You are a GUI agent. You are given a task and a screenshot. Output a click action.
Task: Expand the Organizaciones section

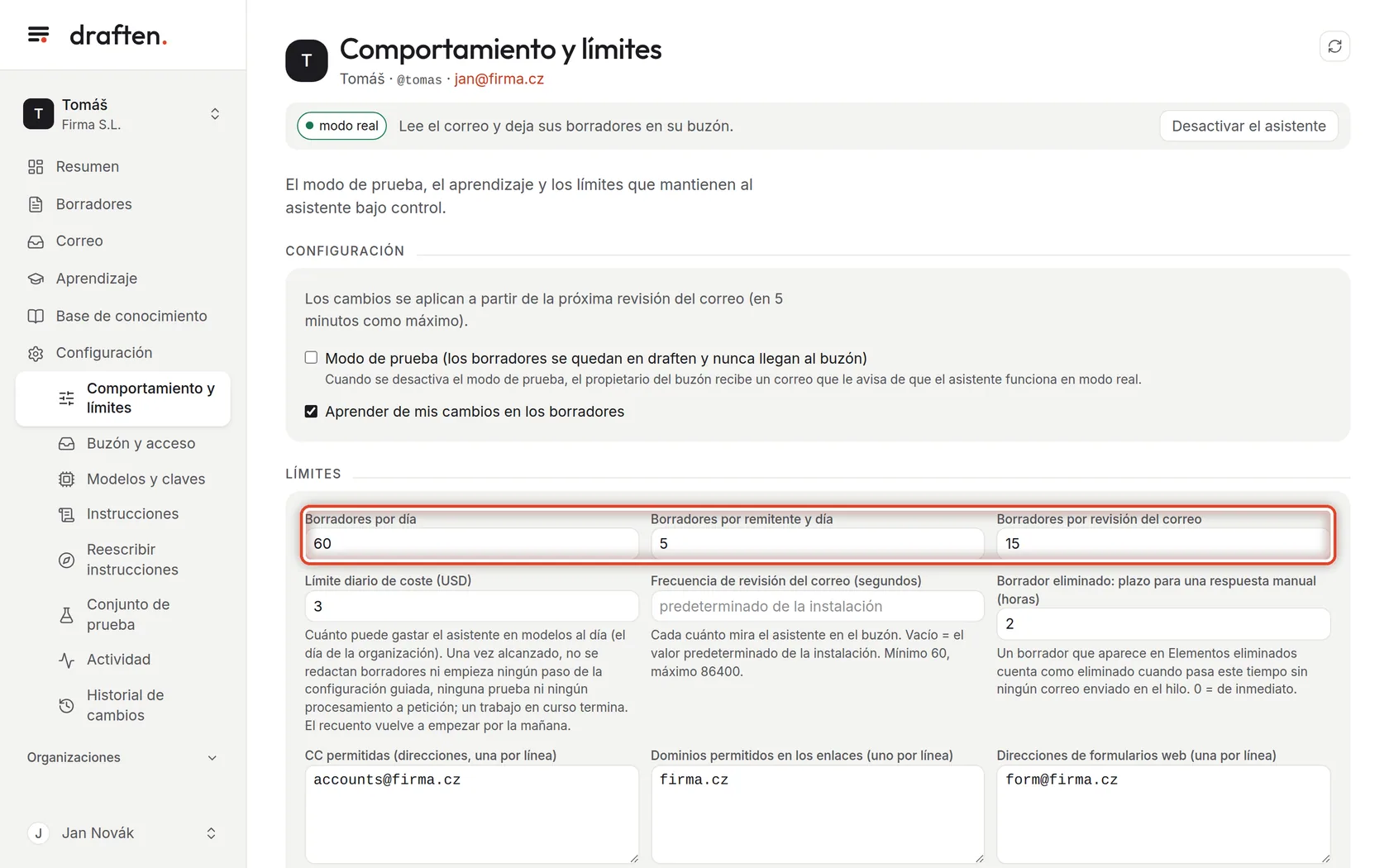point(123,757)
